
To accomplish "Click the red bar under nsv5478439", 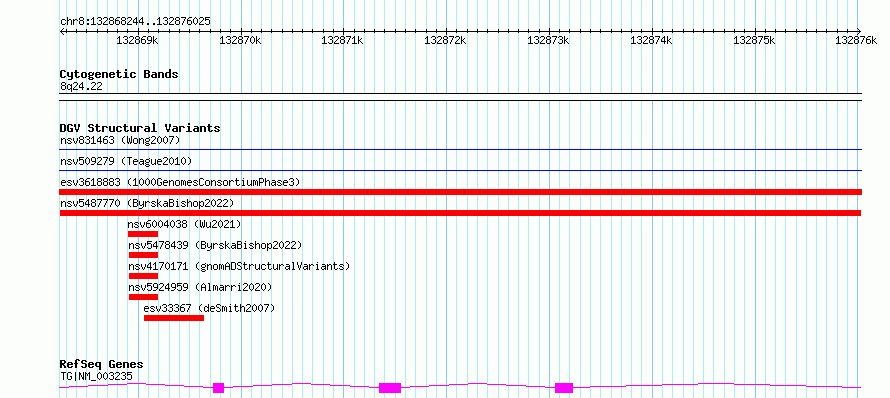I will click(143, 255).
